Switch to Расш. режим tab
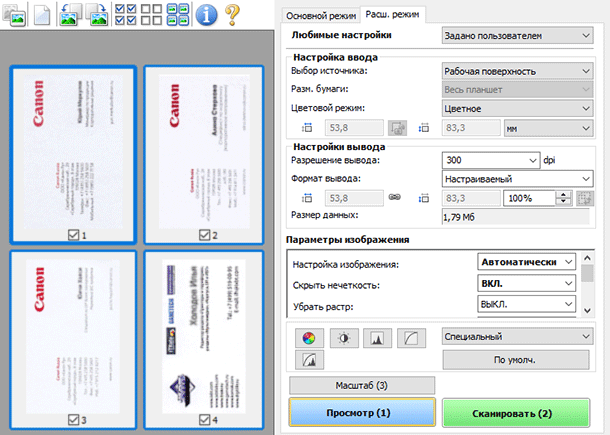 pyautogui.click(x=392, y=14)
